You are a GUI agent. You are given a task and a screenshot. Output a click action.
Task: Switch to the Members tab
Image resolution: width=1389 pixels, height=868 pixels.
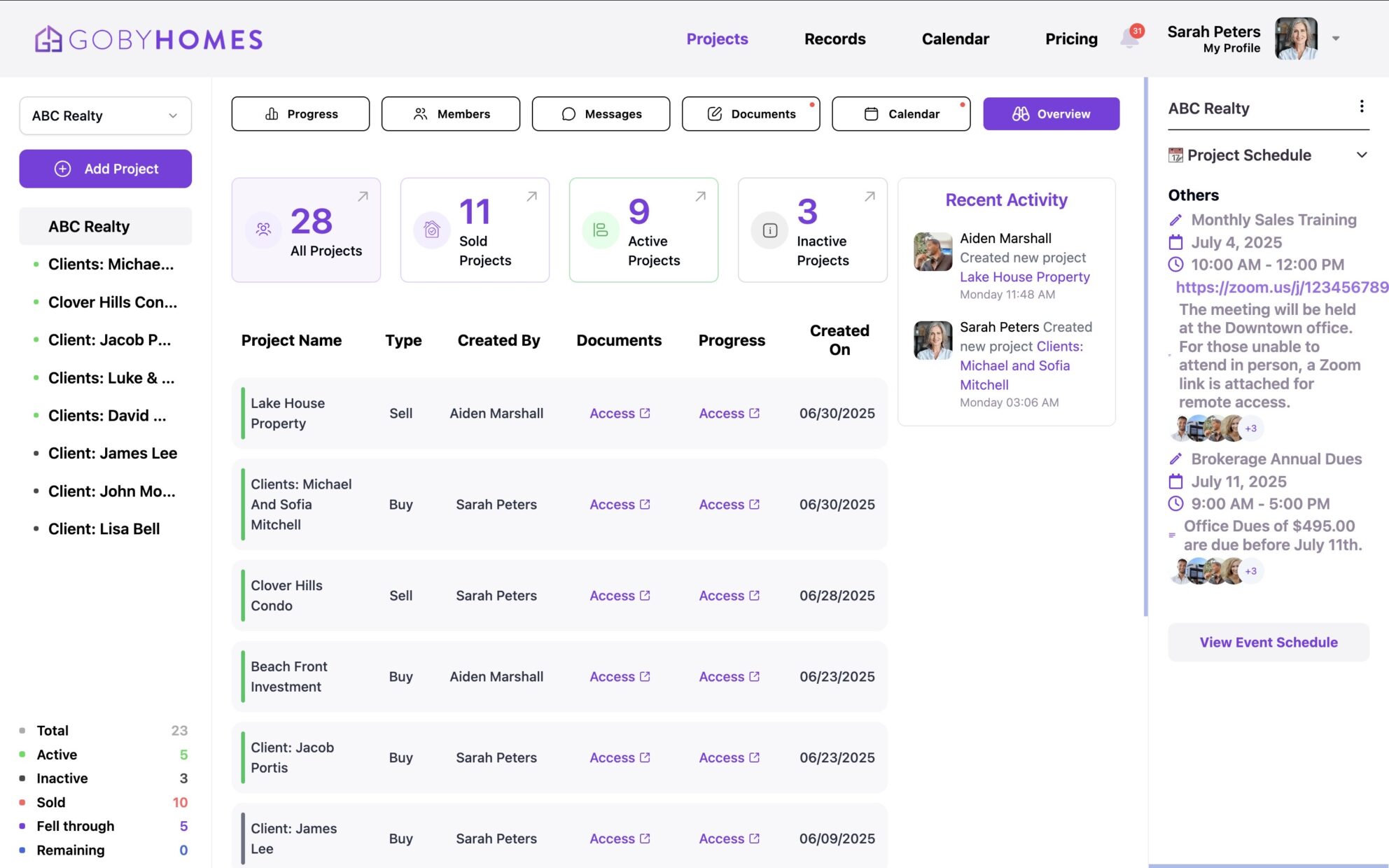click(x=450, y=114)
